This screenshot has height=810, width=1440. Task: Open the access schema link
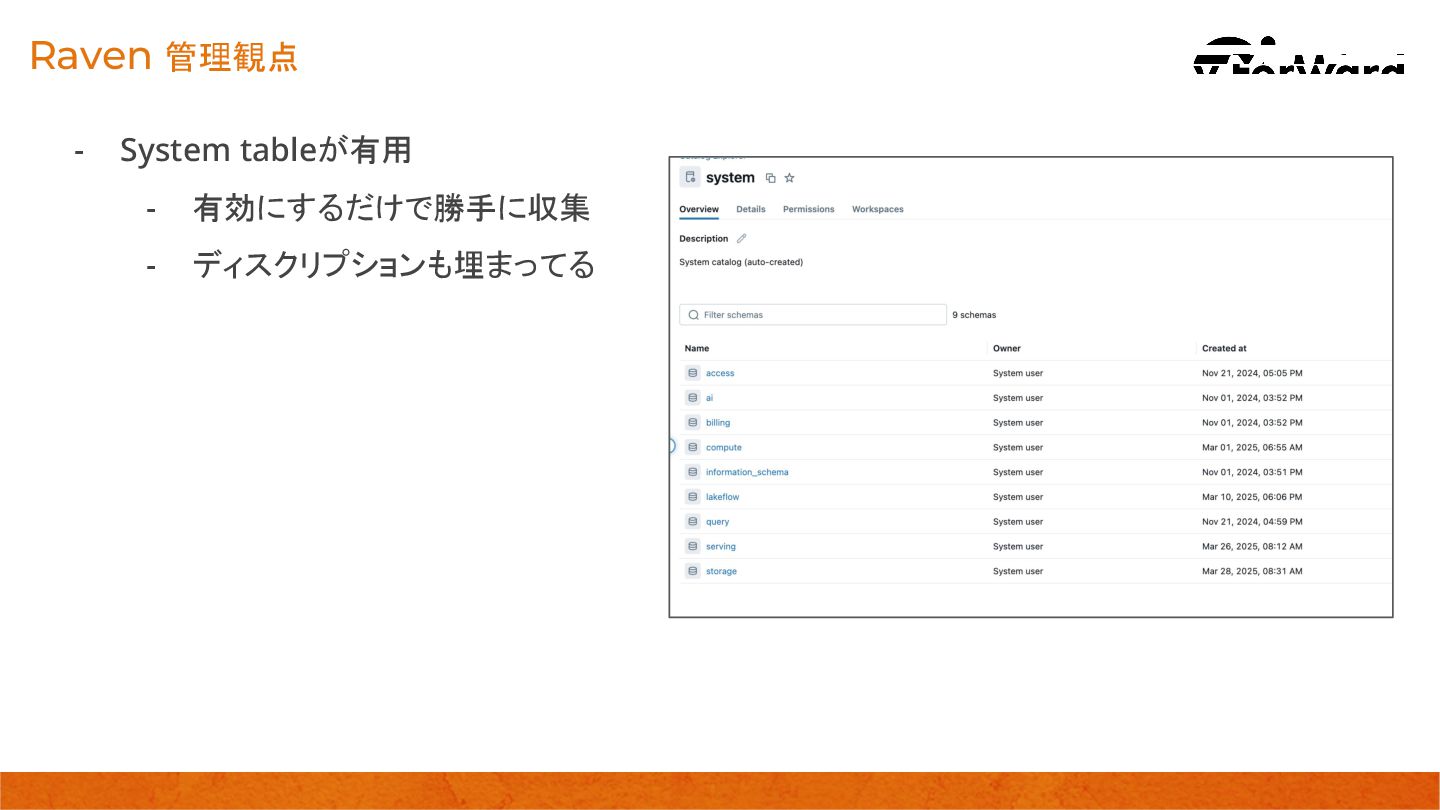[x=720, y=373]
